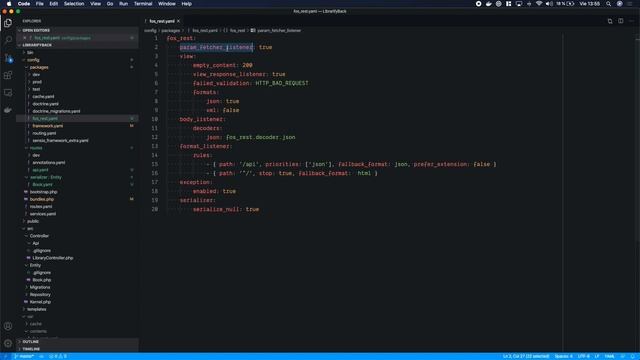Click the param_fetcher_listener breadcrumb

click(x=279, y=31)
